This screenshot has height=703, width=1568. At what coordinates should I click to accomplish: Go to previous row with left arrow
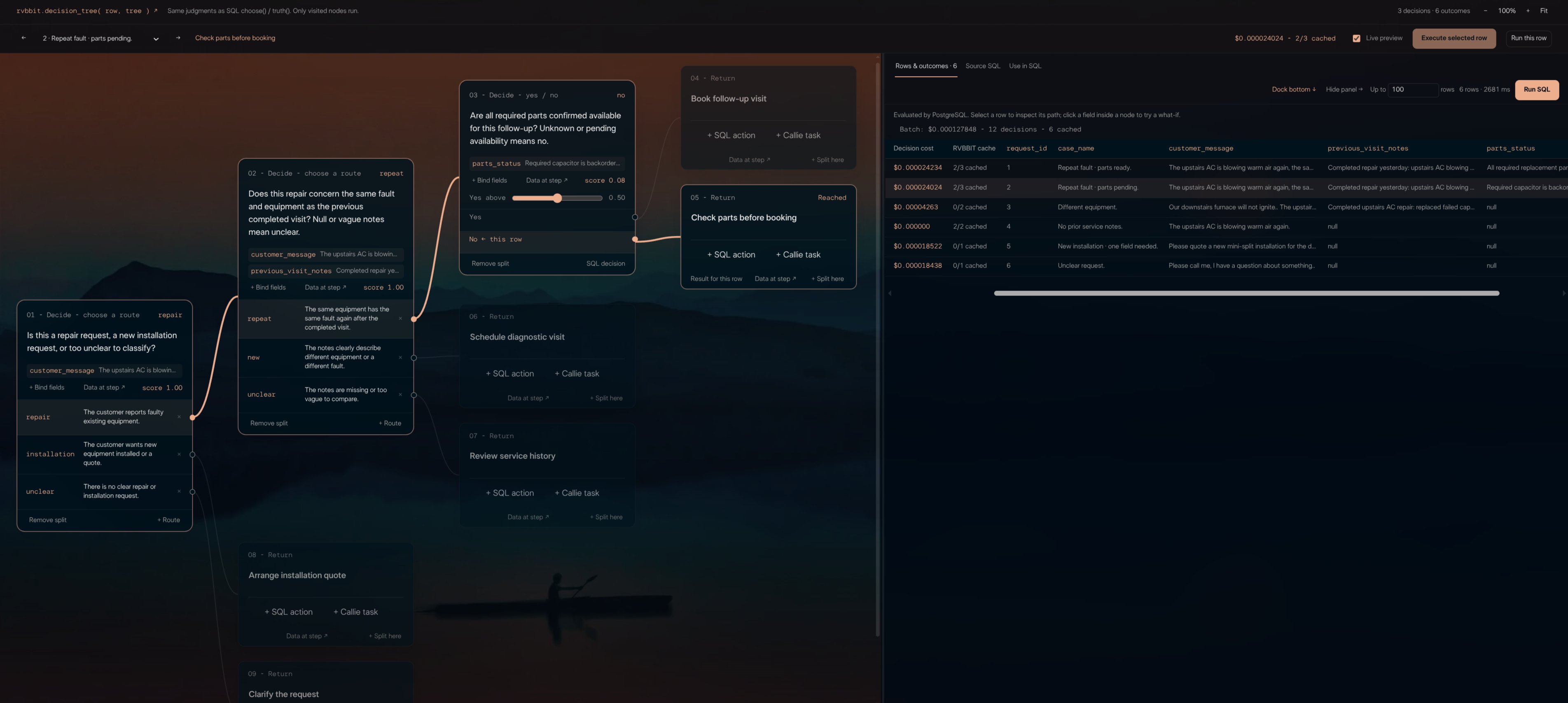24,38
